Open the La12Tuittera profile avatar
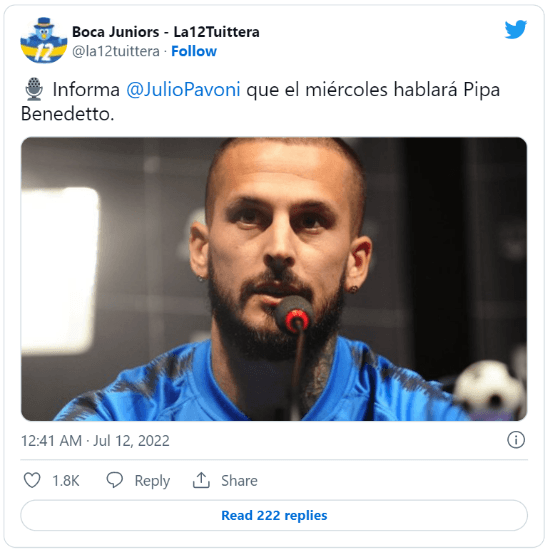Viewport: 550px width, 552px height. coord(44,40)
